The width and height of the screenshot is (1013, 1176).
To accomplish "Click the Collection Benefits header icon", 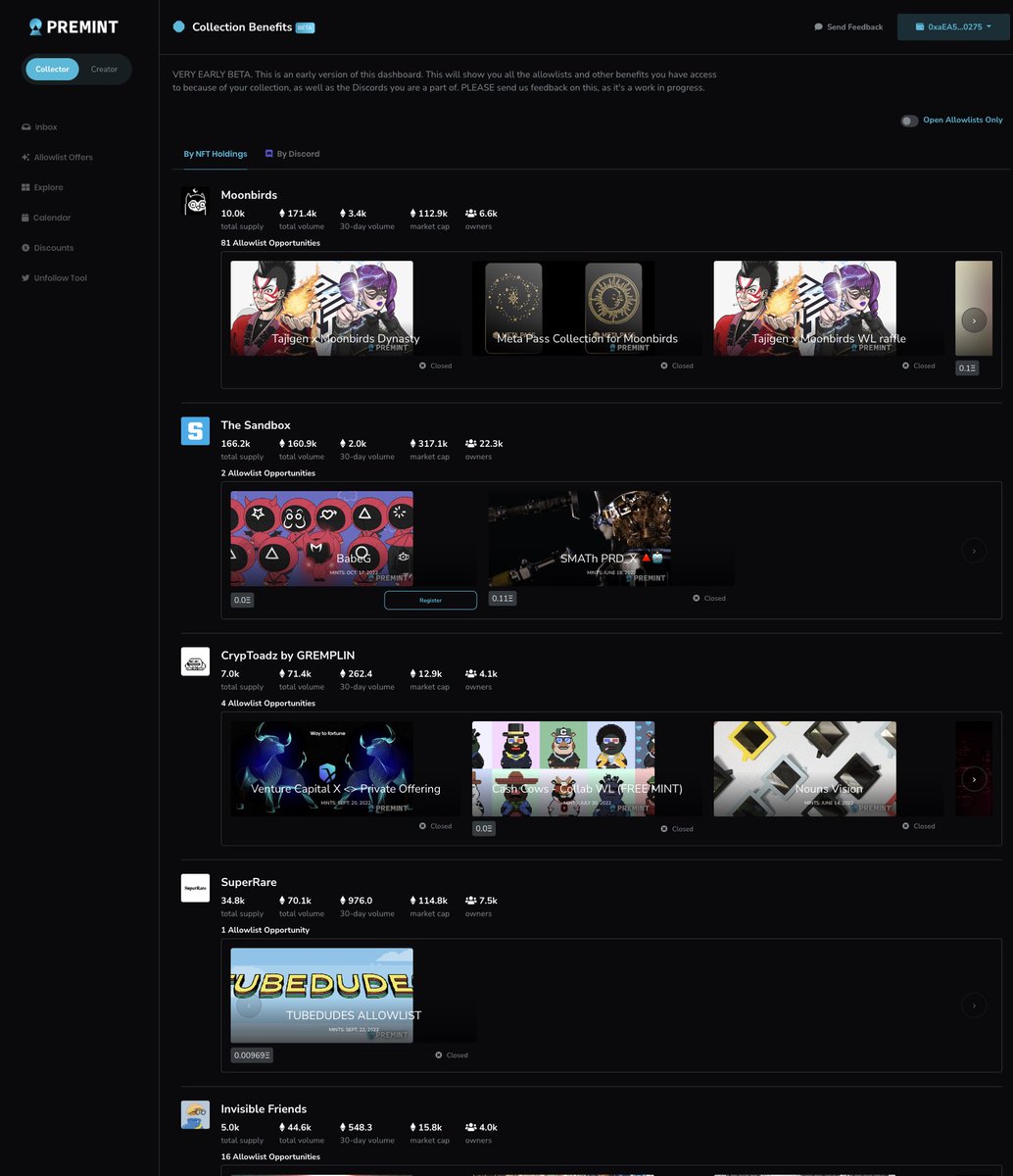I will 178,26.
